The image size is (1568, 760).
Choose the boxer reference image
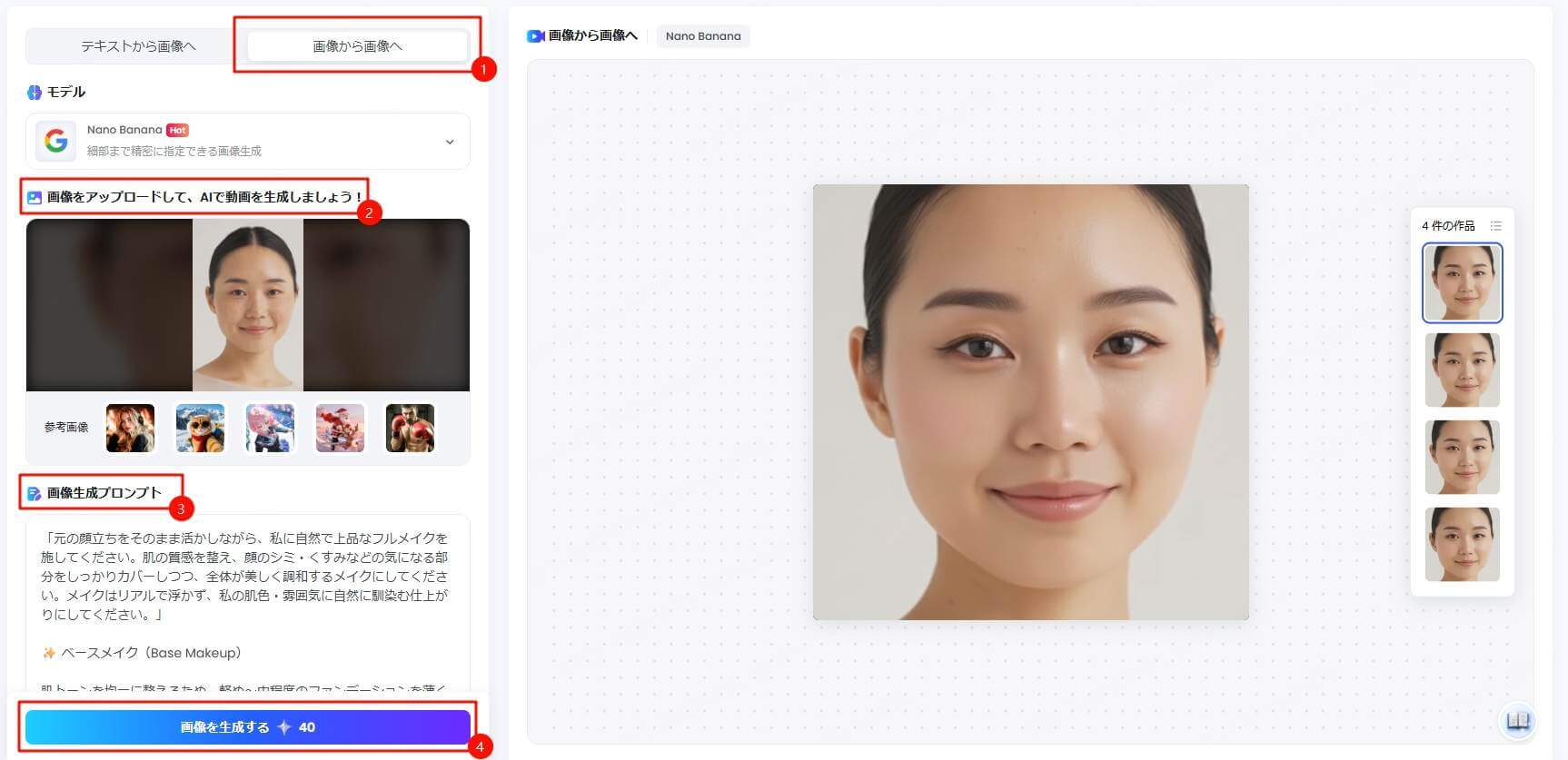tap(410, 428)
